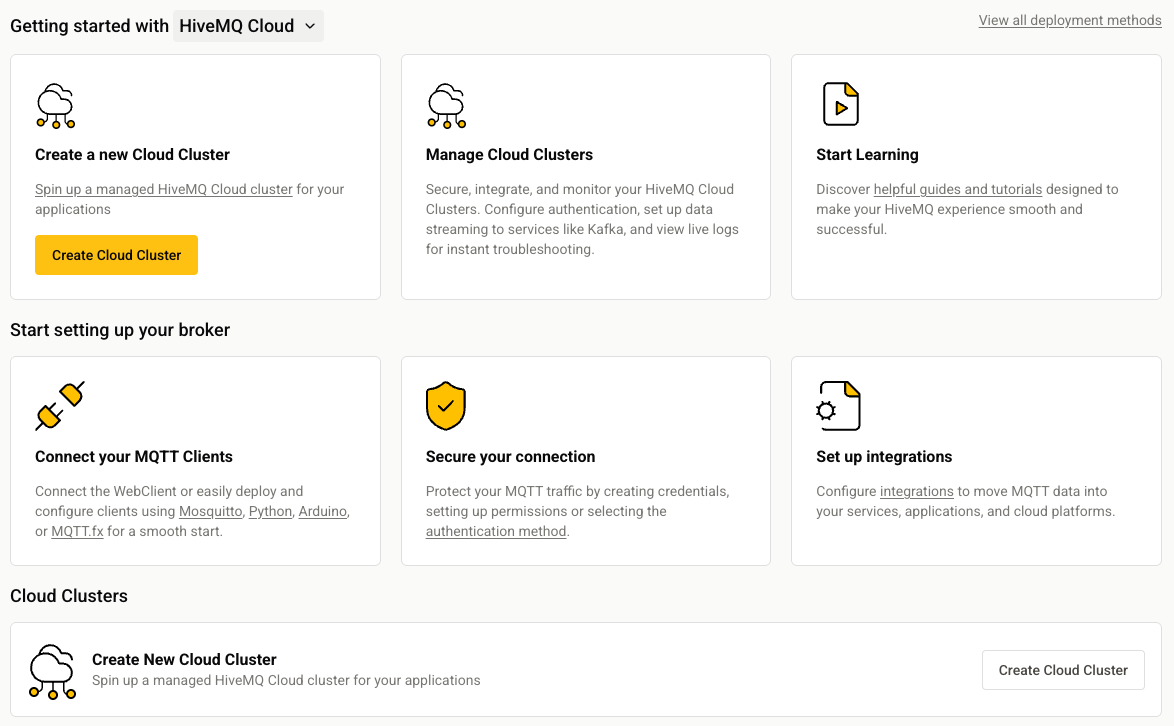Image resolution: width=1174 pixels, height=726 pixels.
Task: Expand the deployment method selector chevron
Action: [311, 27]
